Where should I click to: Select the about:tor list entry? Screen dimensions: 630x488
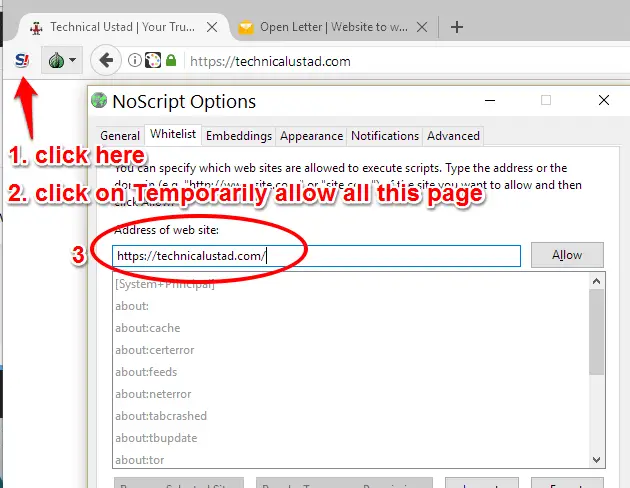[352, 460]
